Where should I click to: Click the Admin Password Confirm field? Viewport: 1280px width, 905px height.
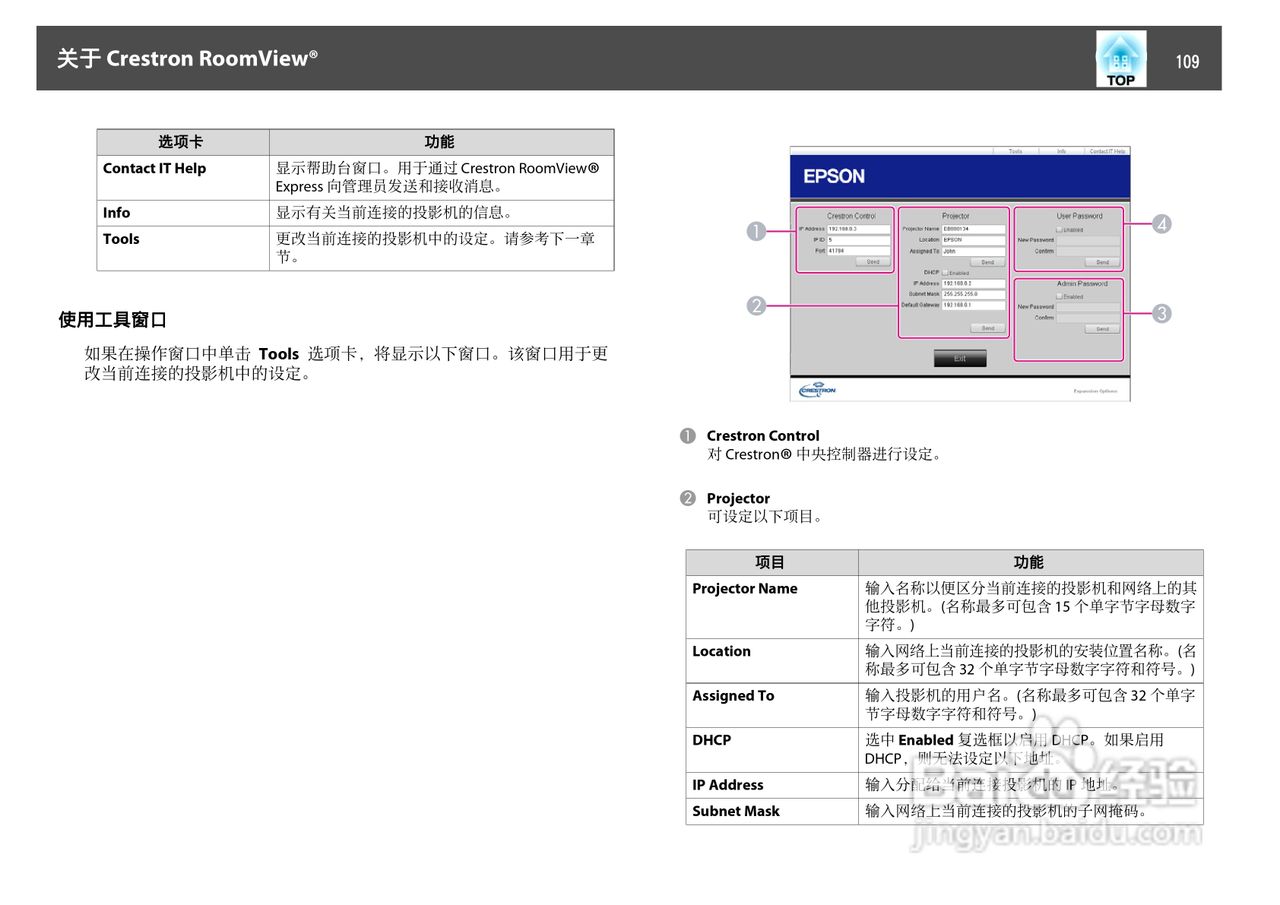pyautogui.click(x=1089, y=318)
